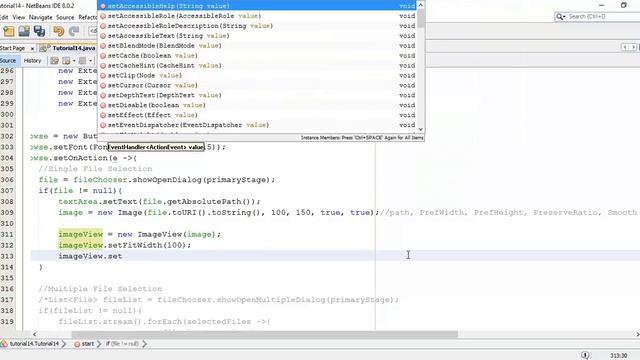The image size is (640, 360).
Task: Open the Navigate menu
Action: (x=40, y=17)
